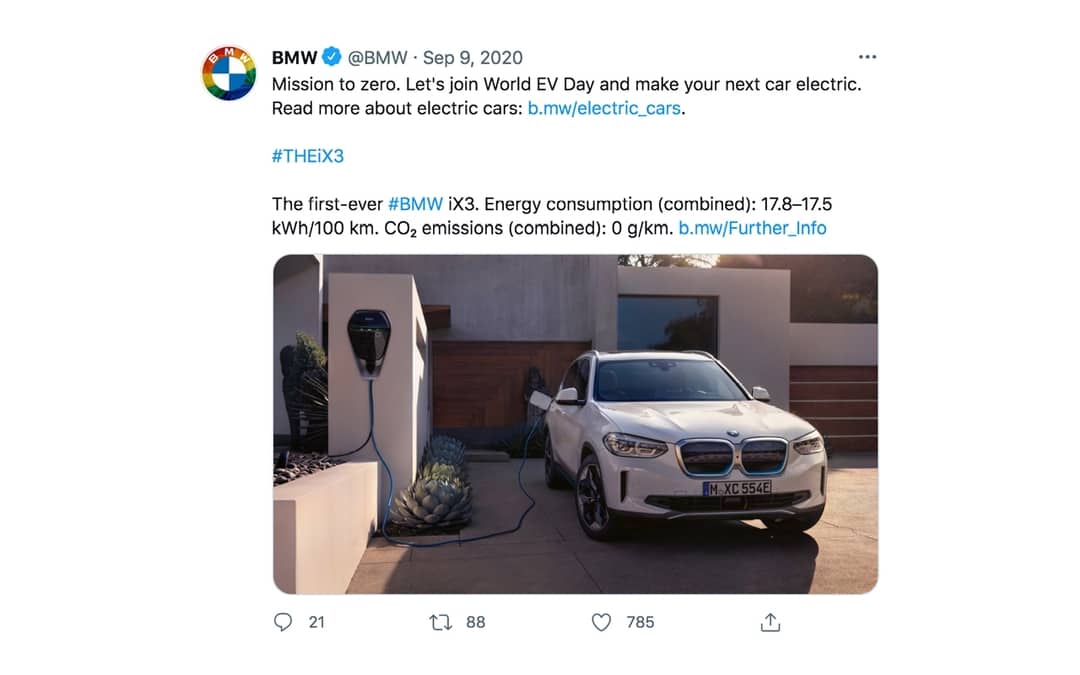Click the like count showing 785
The image size is (1080, 675).
[640, 622]
